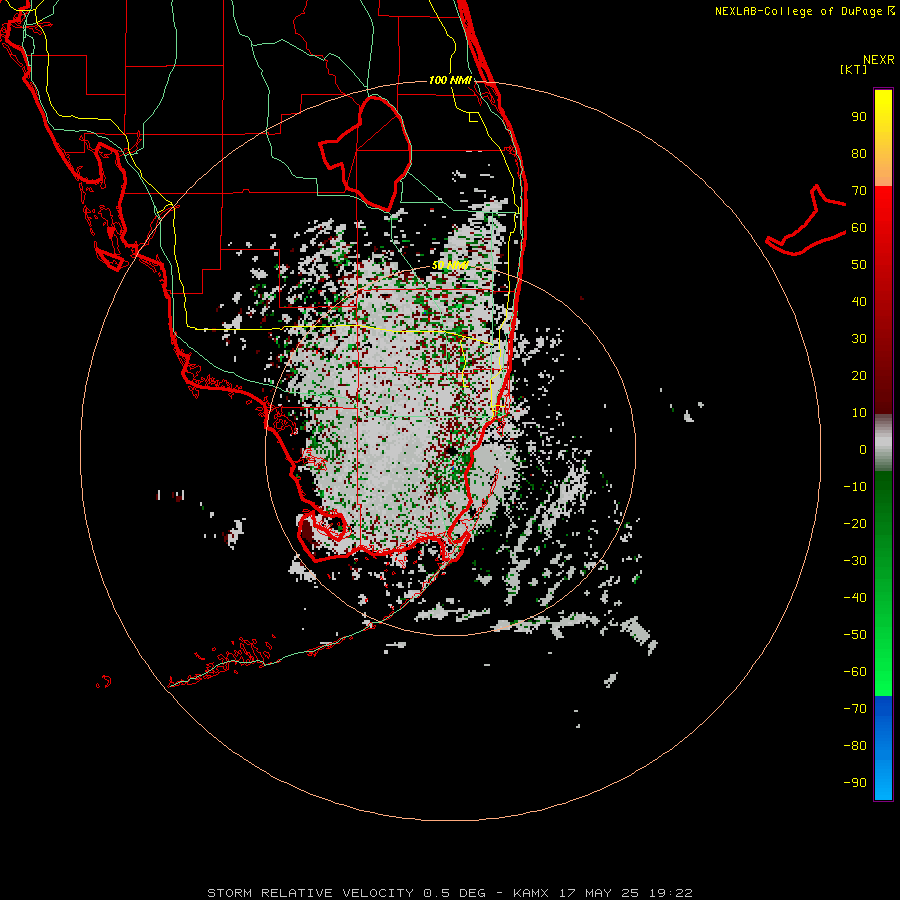
Task: Click the NEXLAB-College of DuPage title text
Action: [x=804, y=11]
